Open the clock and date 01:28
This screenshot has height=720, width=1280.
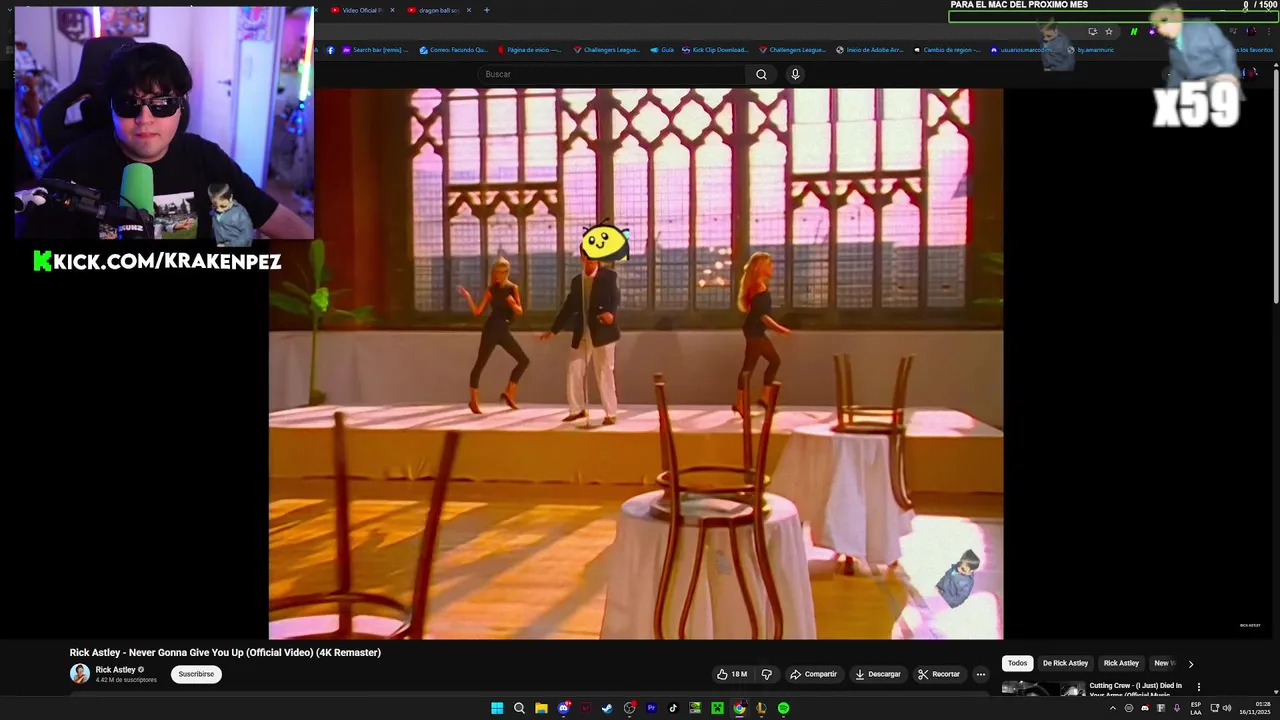(1255, 708)
